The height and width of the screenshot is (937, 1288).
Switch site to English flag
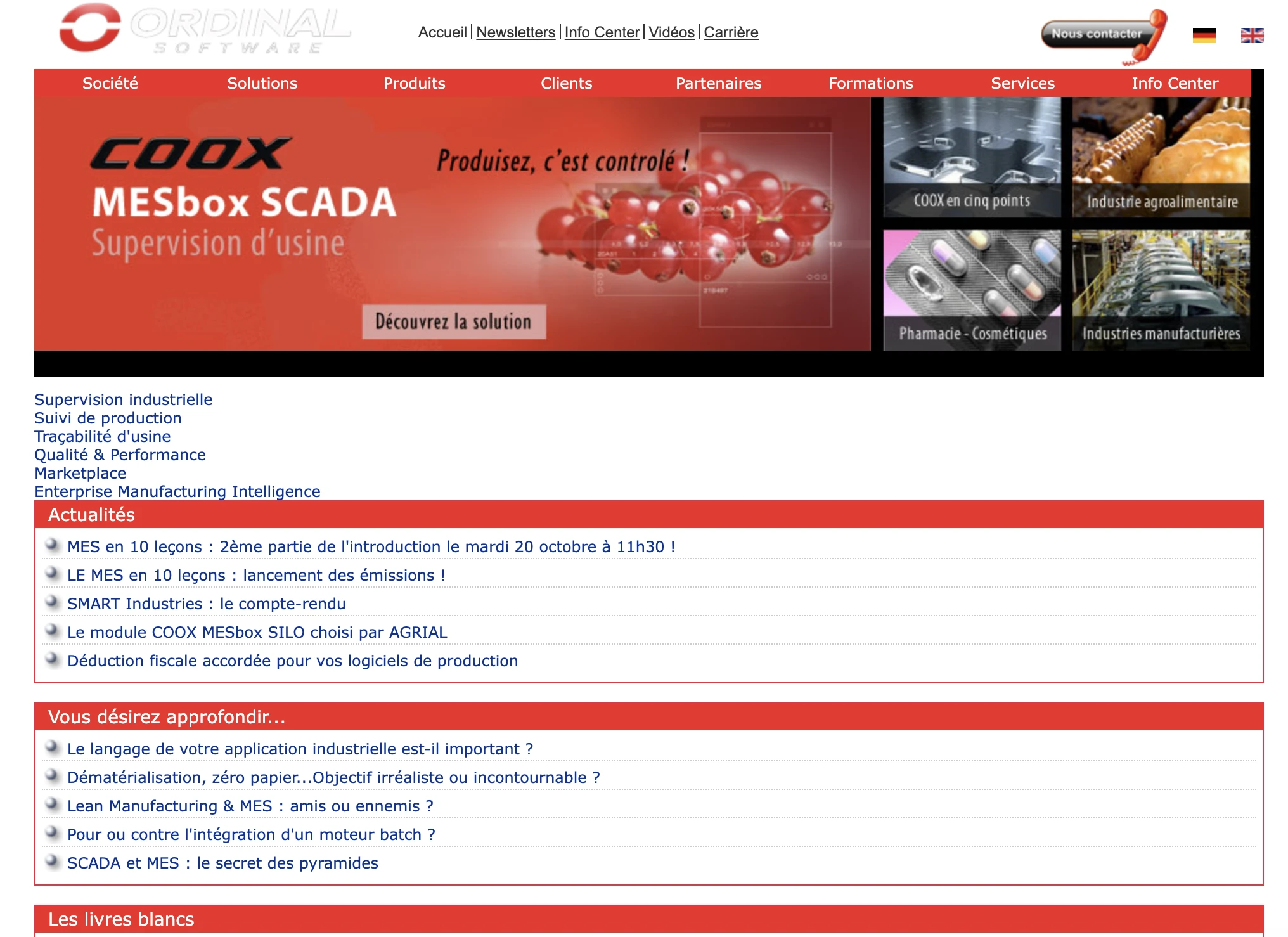[x=1252, y=36]
